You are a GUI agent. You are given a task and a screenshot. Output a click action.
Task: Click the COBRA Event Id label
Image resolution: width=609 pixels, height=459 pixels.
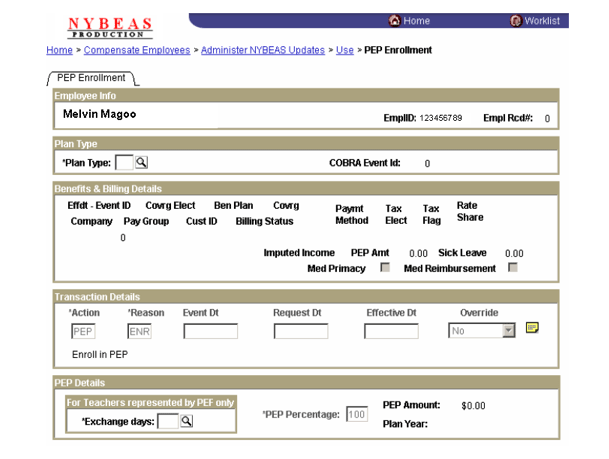(x=365, y=163)
